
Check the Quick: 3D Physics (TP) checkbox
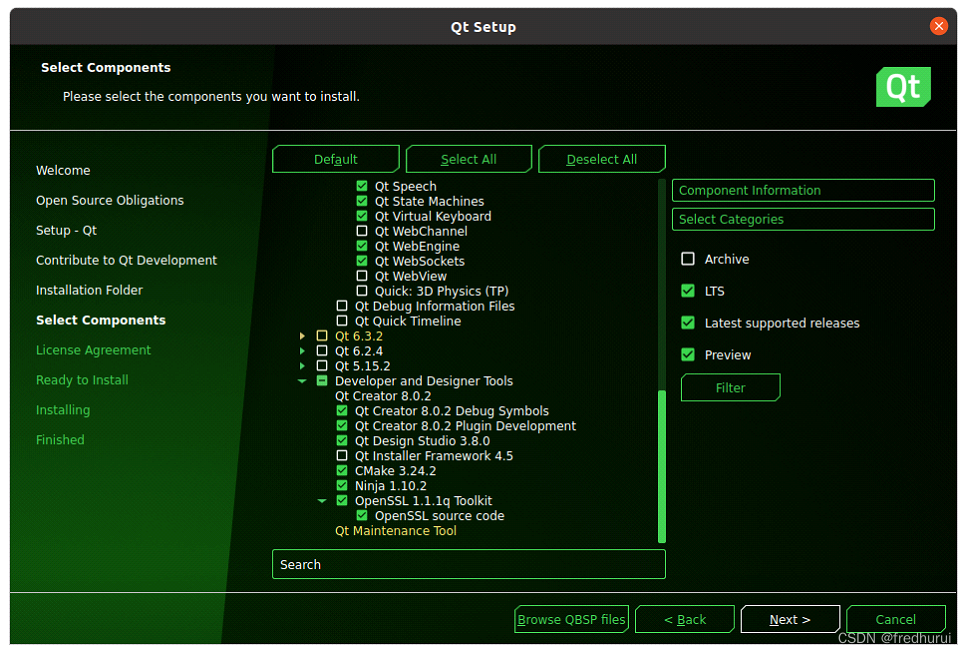click(x=362, y=291)
